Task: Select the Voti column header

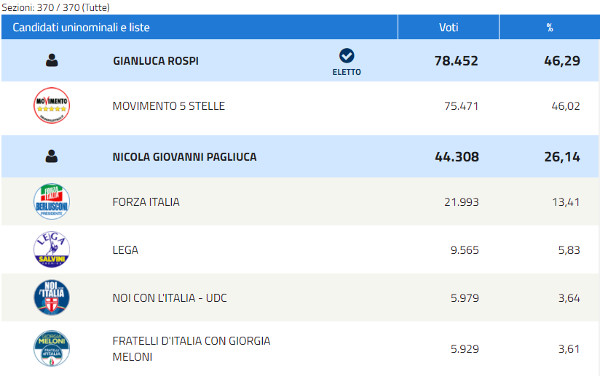Action: [x=448, y=27]
